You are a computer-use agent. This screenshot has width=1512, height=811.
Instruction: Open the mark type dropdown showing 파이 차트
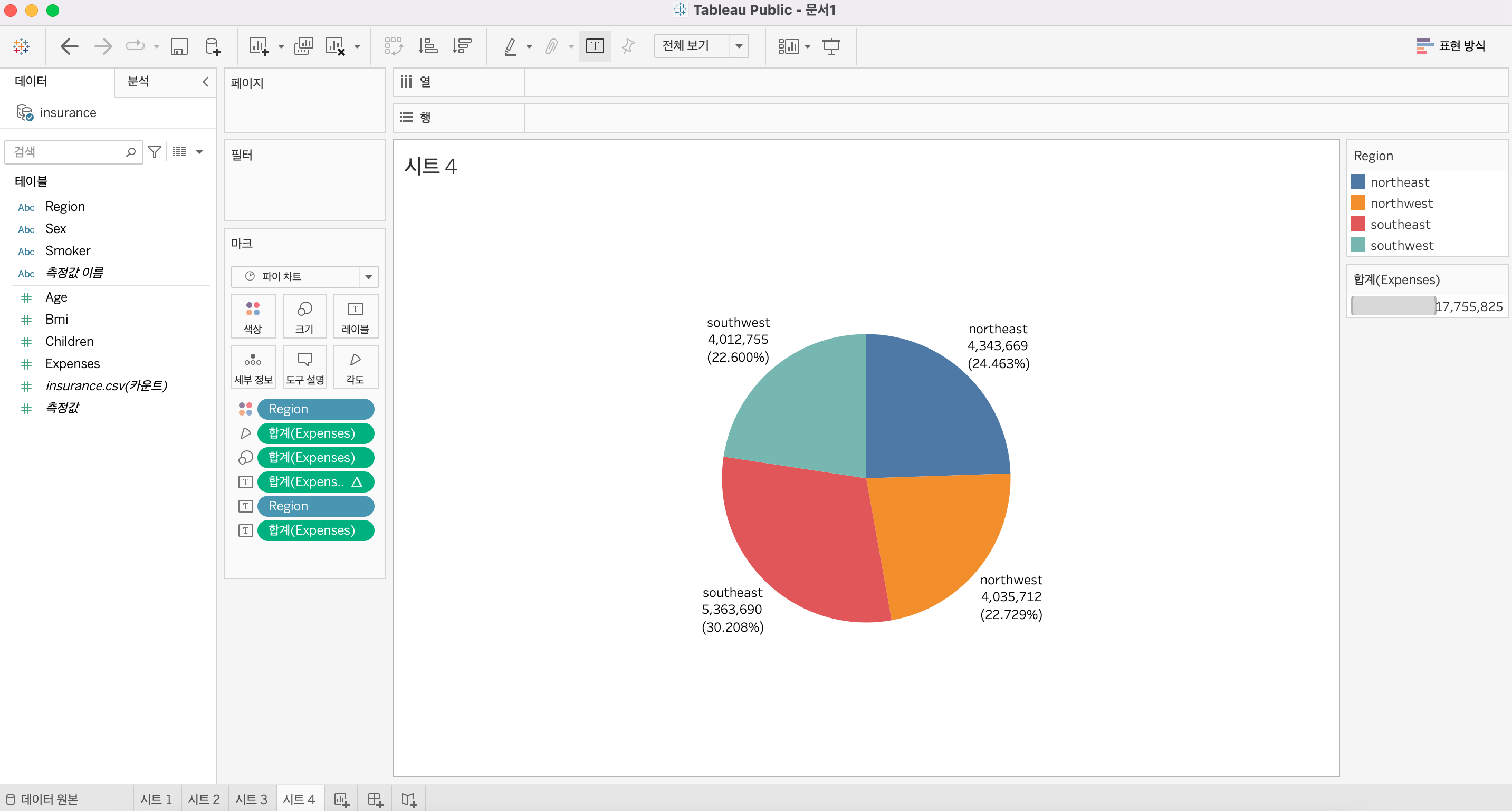point(304,276)
